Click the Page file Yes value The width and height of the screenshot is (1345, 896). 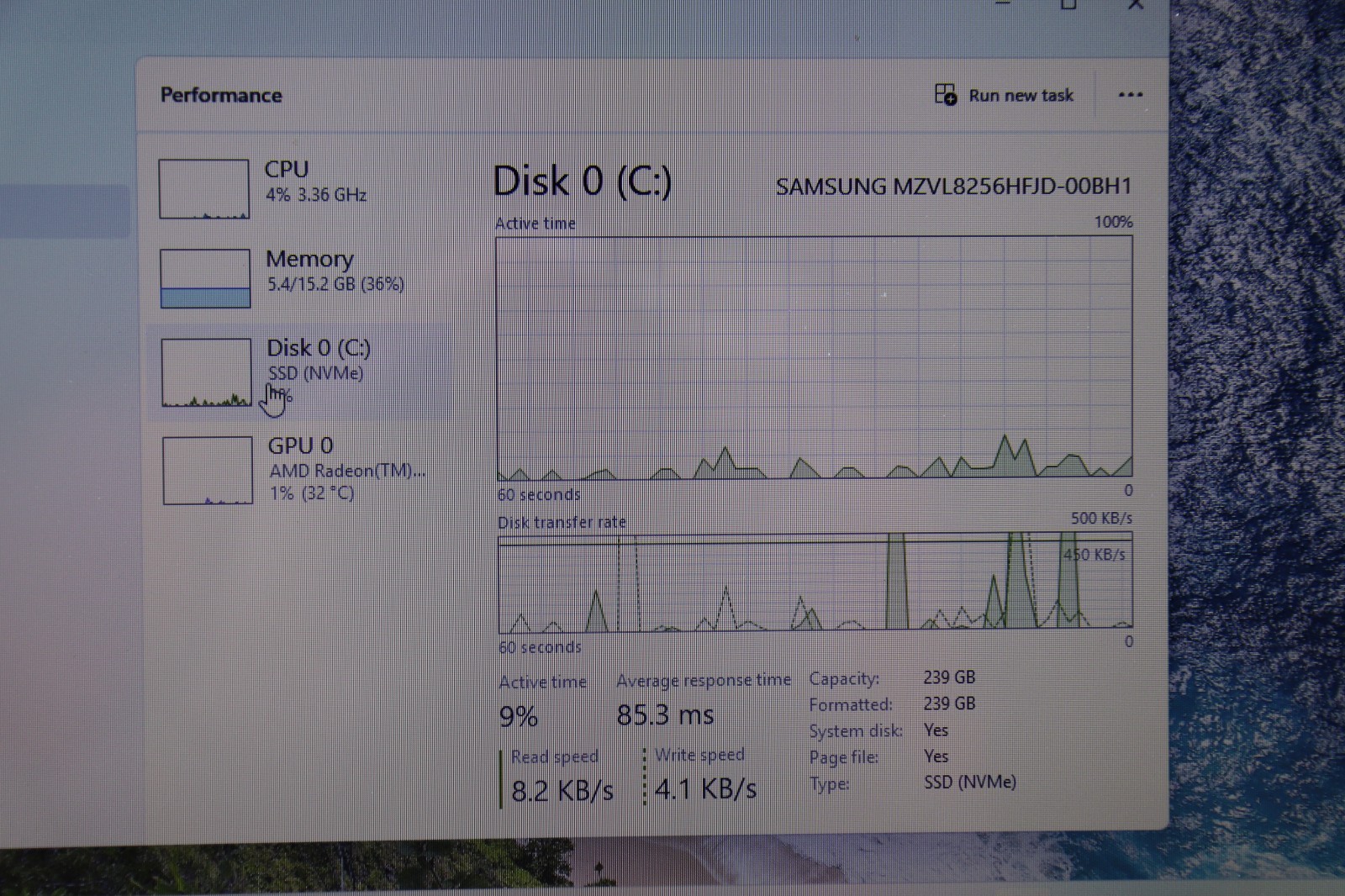click(x=936, y=756)
